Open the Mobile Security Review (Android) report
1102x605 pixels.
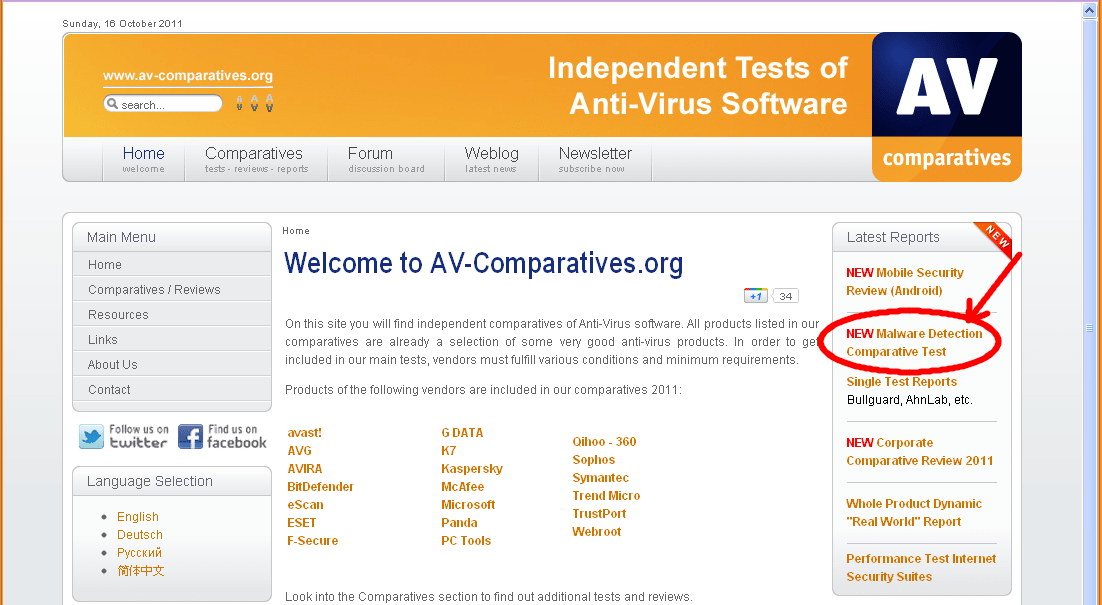[905, 282]
